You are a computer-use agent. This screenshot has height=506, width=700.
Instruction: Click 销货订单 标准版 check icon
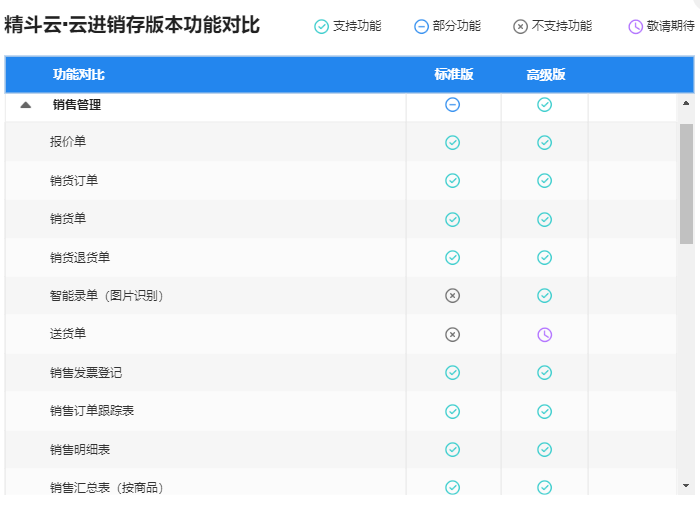pos(452,180)
